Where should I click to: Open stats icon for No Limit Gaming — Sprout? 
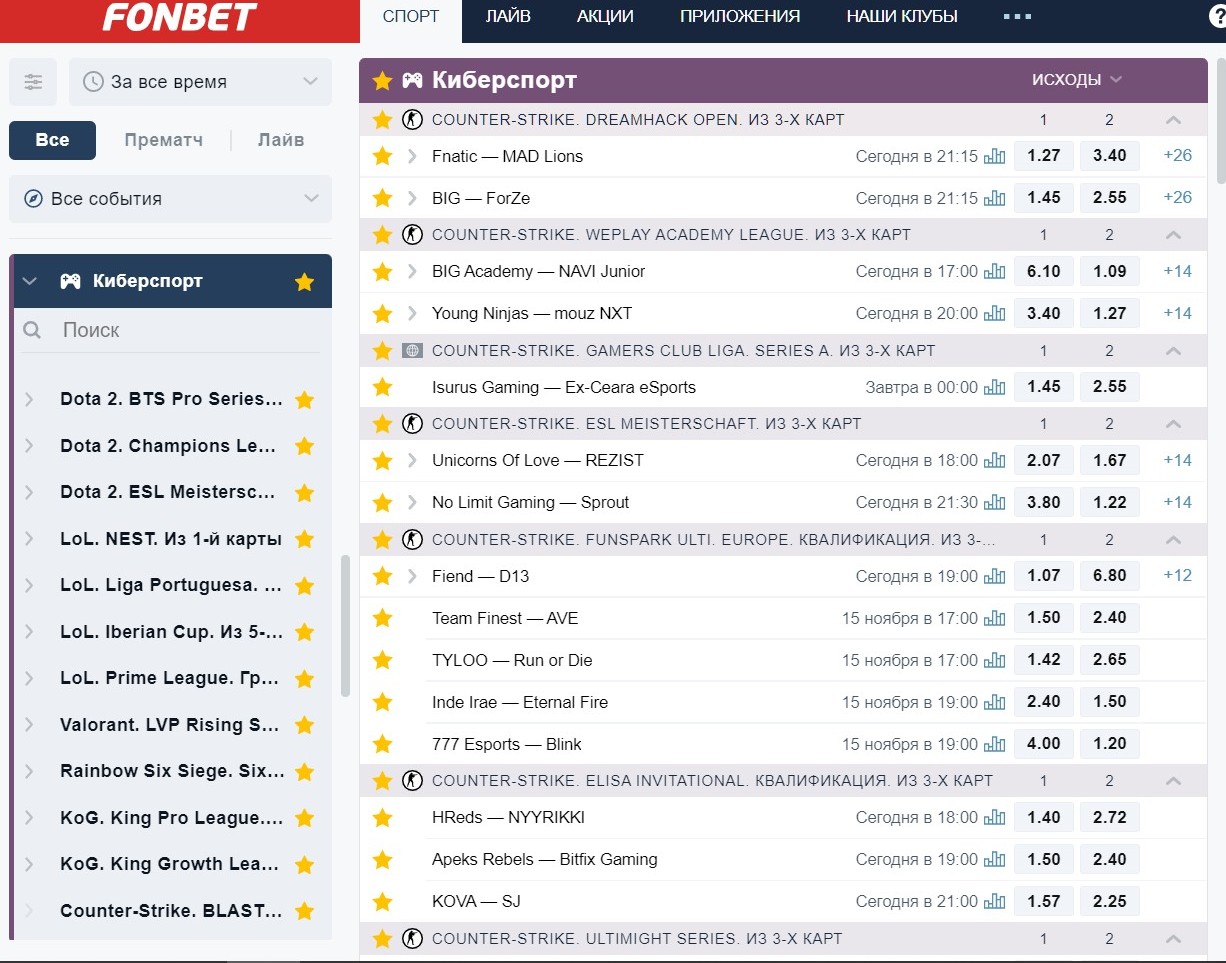994,502
